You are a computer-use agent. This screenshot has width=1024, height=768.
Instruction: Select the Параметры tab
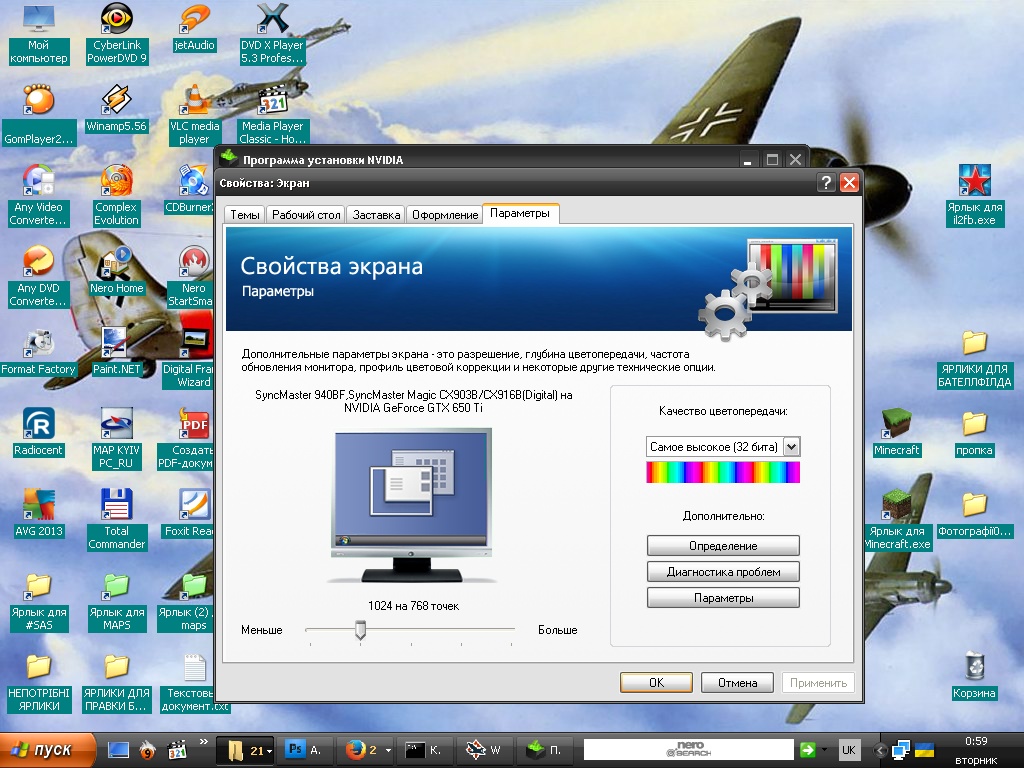coord(520,214)
